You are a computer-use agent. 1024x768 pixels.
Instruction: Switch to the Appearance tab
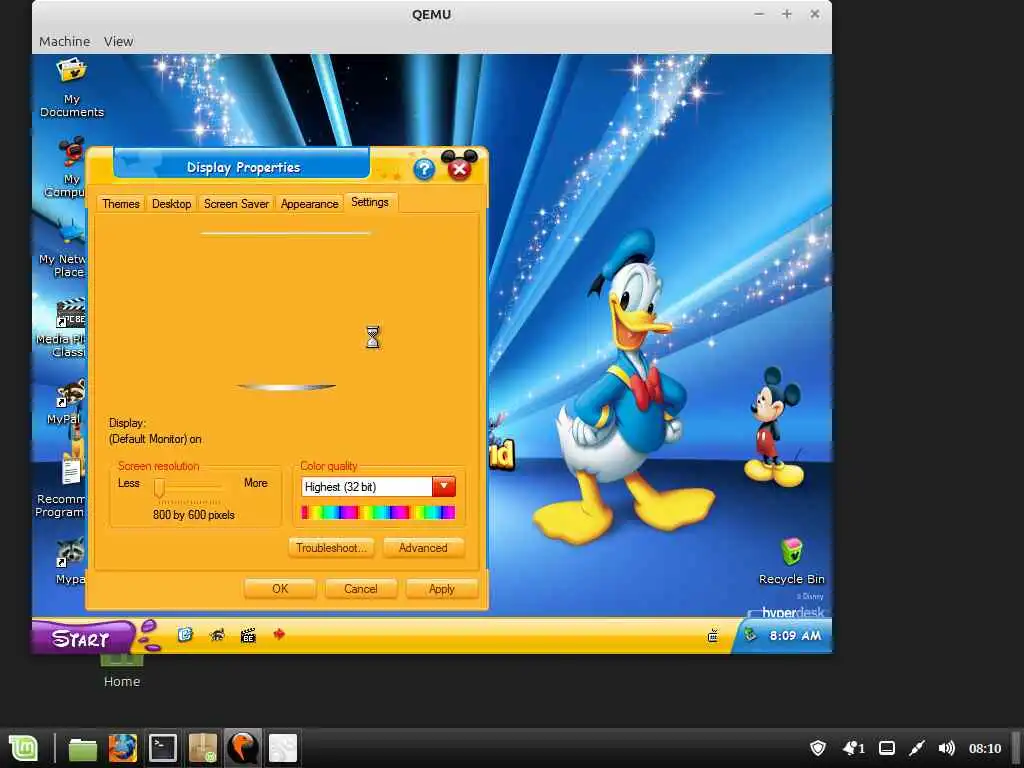[x=310, y=204]
